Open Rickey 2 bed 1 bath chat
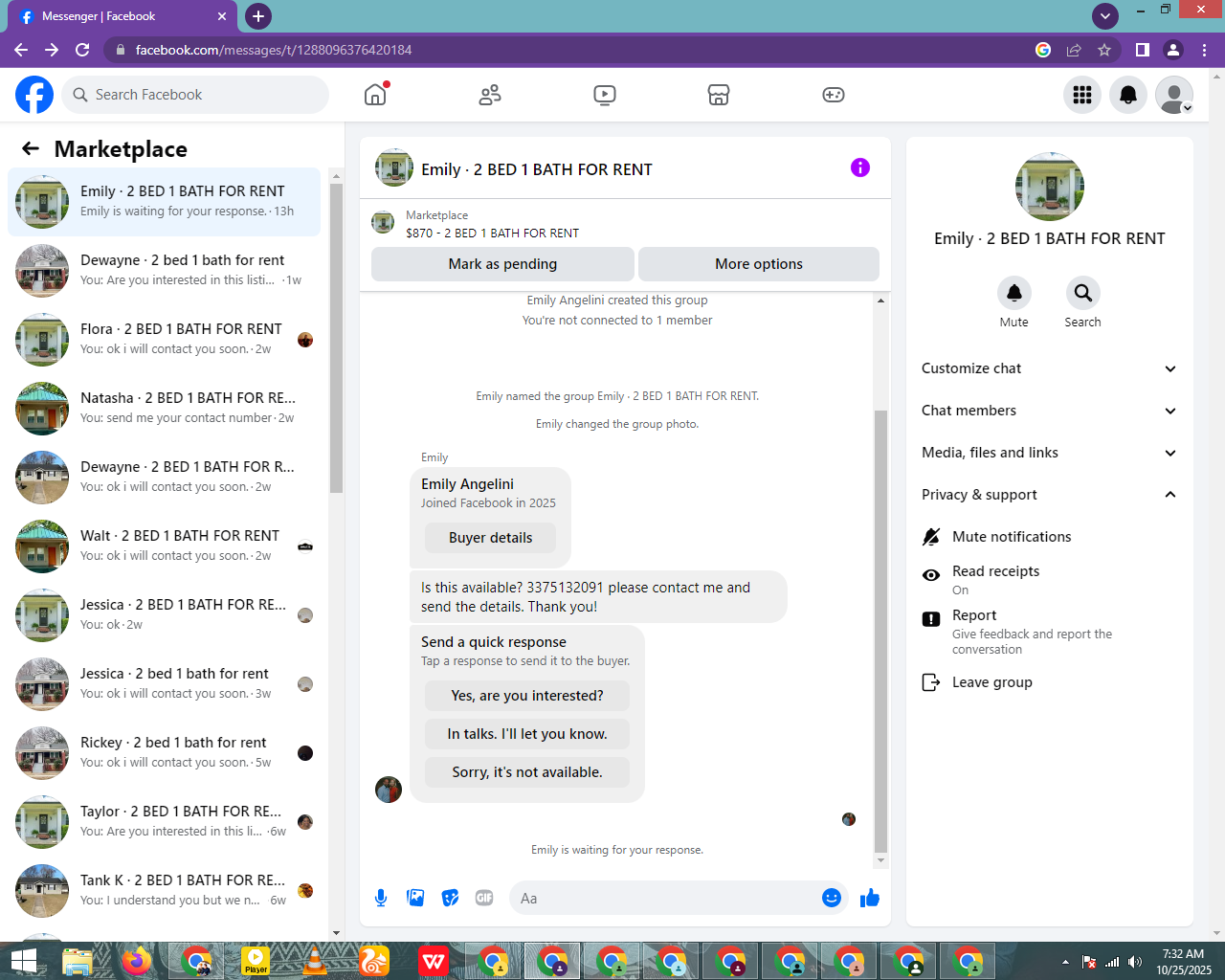 (x=164, y=753)
